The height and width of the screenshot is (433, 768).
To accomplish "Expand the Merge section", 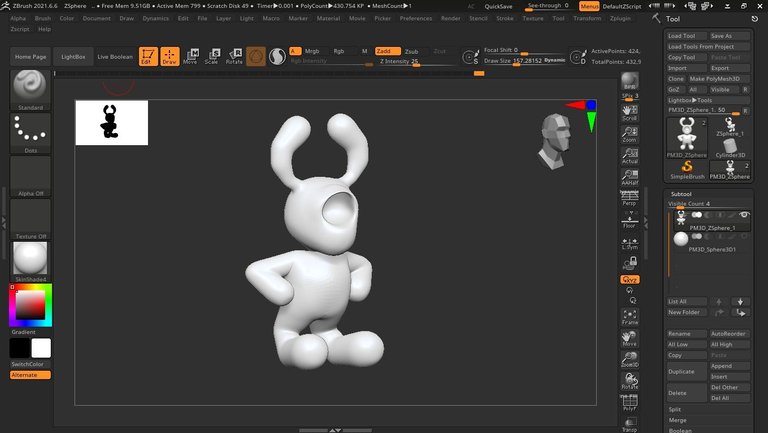I will (677, 420).
